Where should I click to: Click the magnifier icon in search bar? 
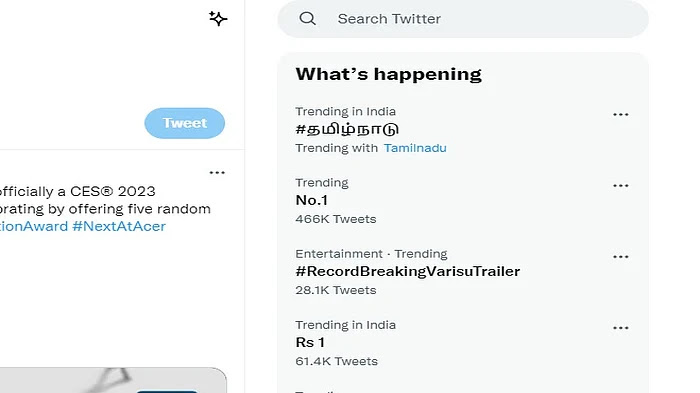point(307,18)
